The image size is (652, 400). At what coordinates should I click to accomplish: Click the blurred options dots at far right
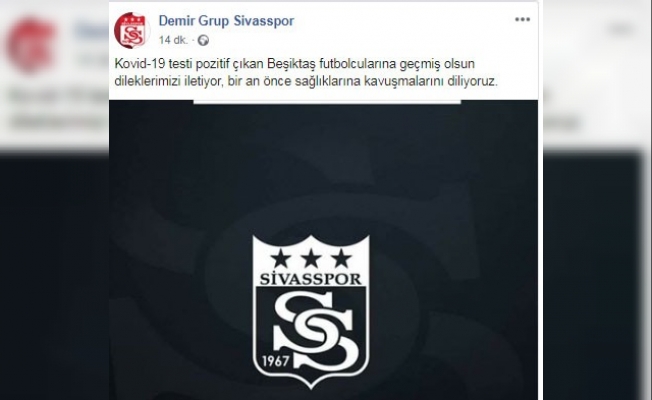click(x=620, y=29)
